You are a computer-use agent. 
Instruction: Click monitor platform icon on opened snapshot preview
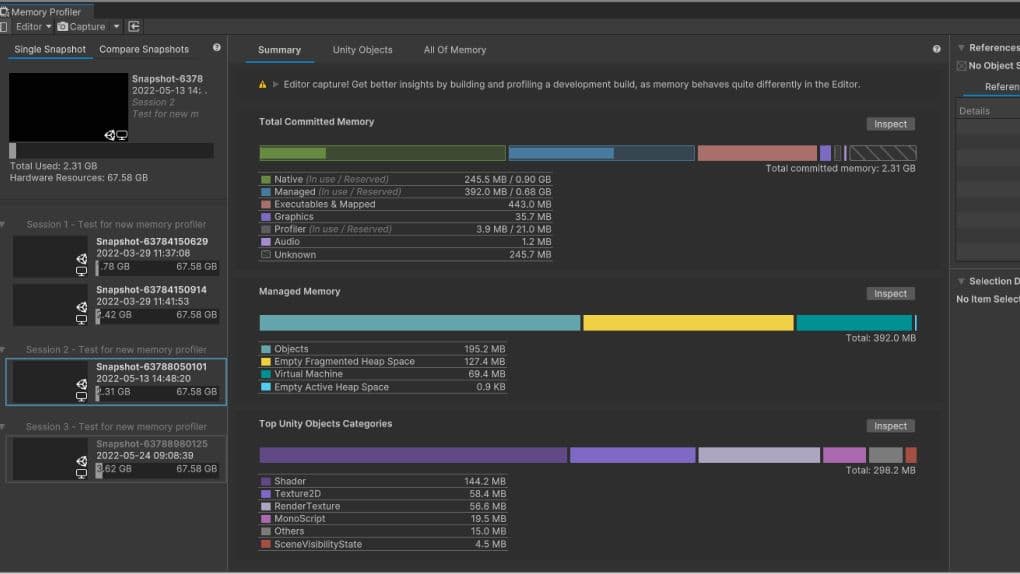coord(122,135)
